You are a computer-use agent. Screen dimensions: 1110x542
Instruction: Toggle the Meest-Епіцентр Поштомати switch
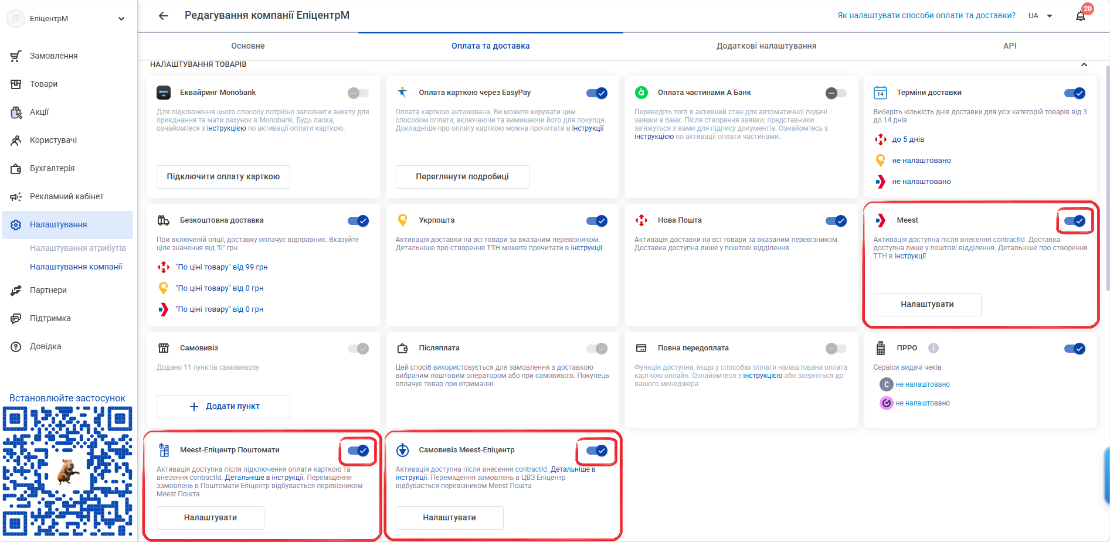(358, 450)
